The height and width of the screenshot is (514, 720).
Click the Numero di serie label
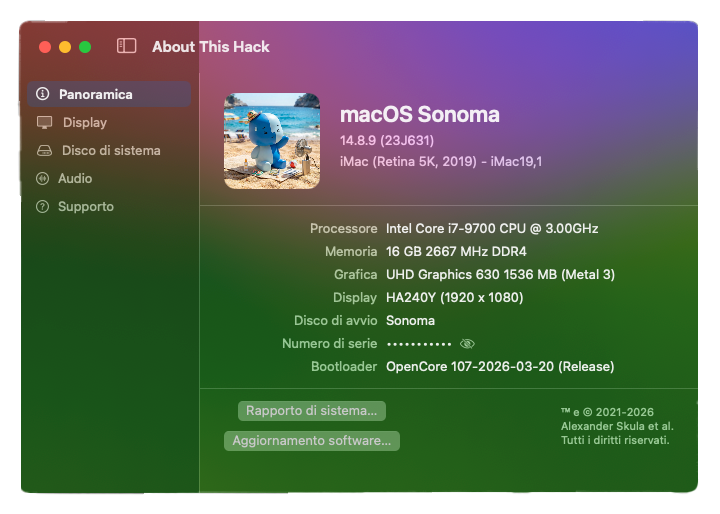click(330, 343)
